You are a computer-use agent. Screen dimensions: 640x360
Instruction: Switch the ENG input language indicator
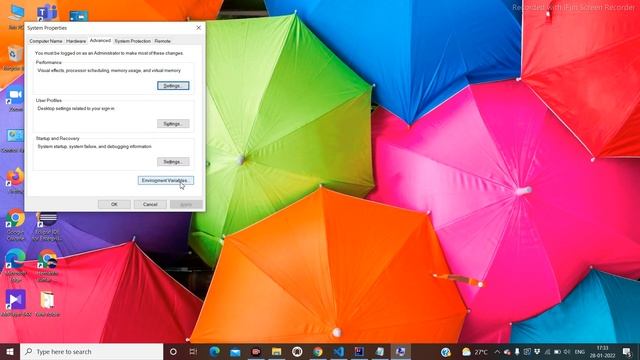pos(580,351)
